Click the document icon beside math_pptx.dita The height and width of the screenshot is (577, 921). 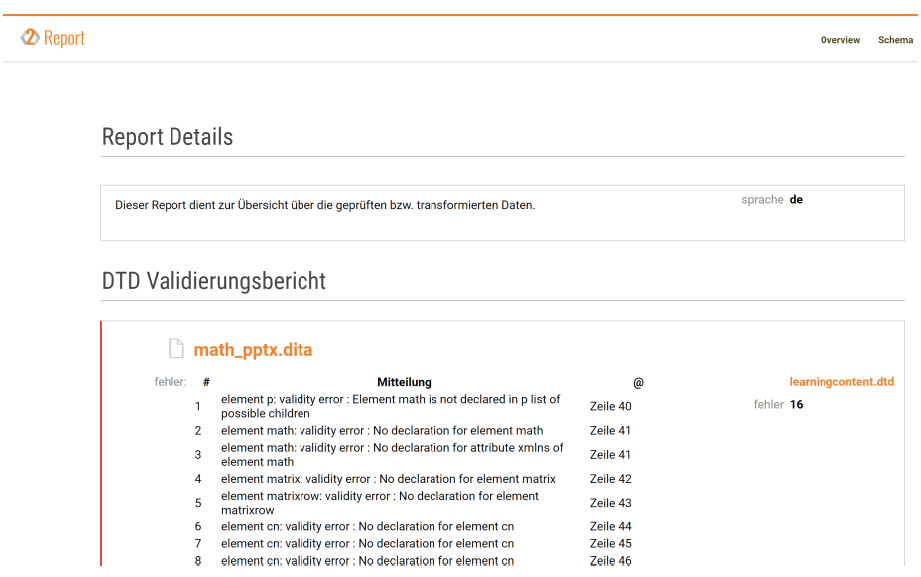coord(176,348)
